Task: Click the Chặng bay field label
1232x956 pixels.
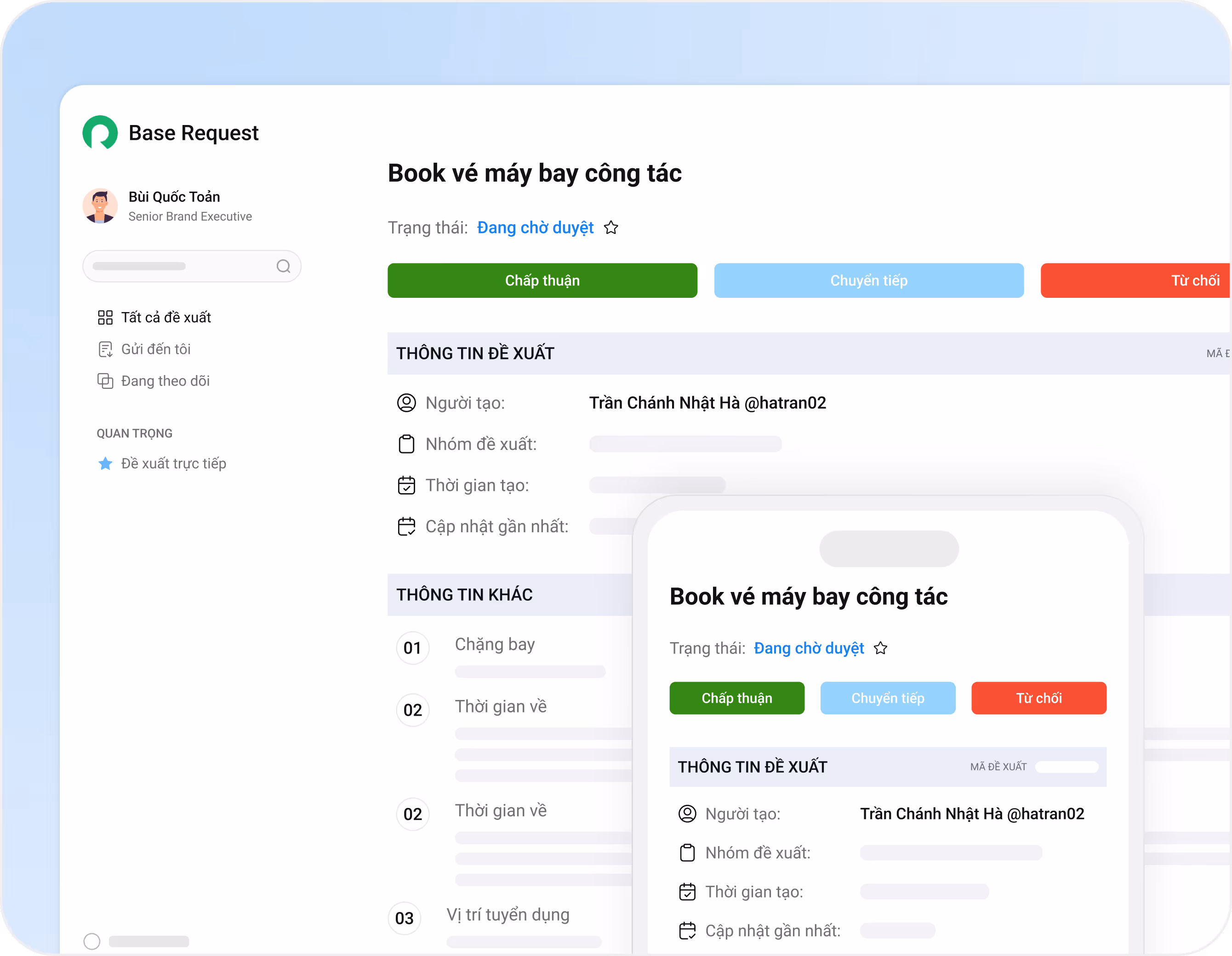Action: pos(495,644)
